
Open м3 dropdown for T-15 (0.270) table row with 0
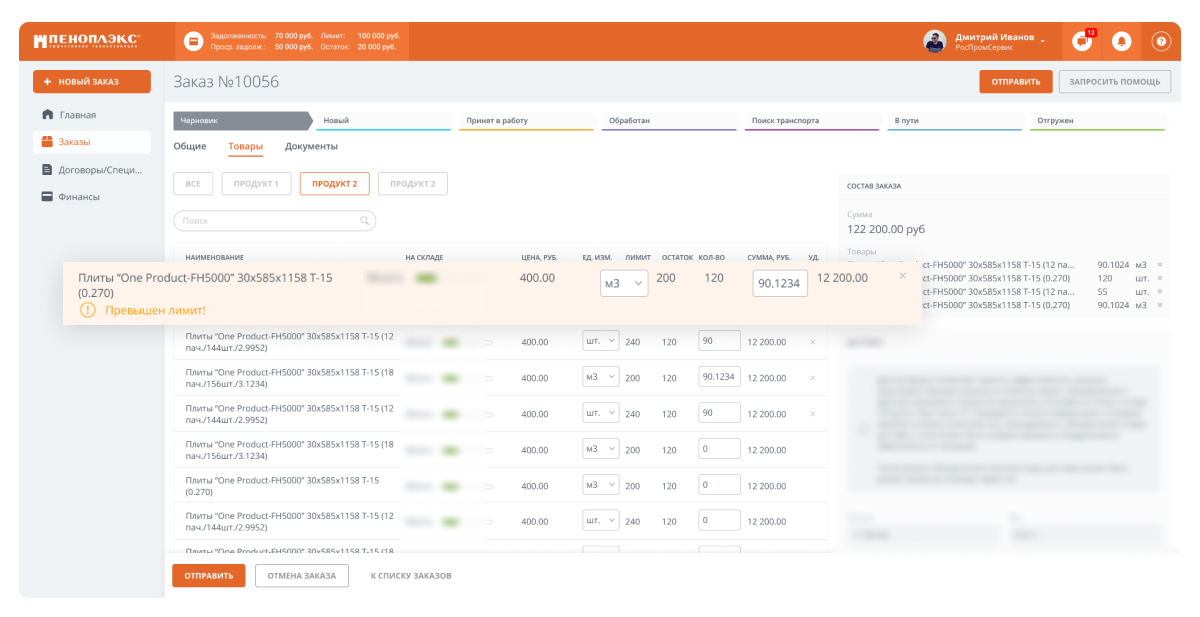(x=601, y=485)
